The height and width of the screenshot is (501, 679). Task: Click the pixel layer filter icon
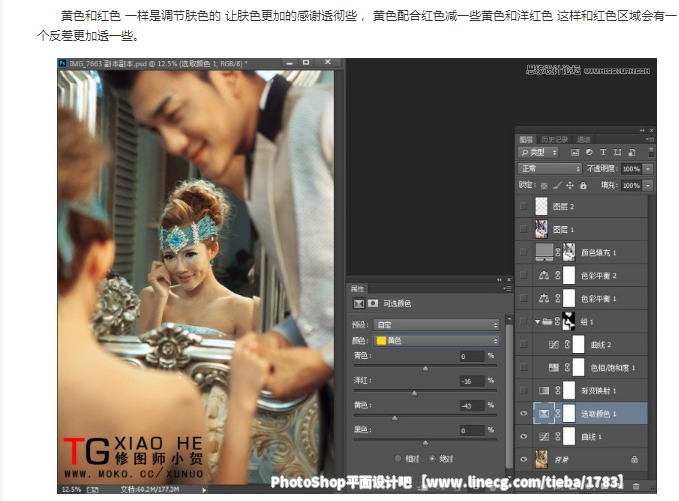(x=575, y=152)
